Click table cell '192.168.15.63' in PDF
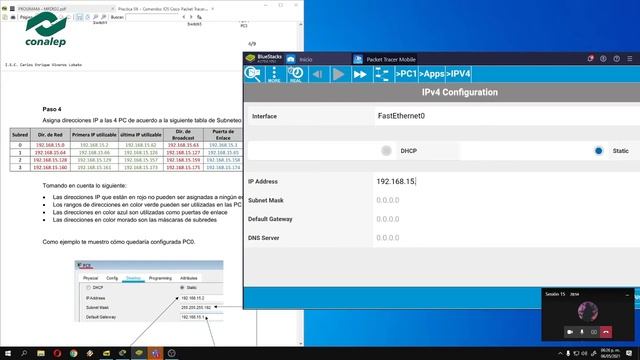The width and height of the screenshot is (640, 360). [x=183, y=145]
